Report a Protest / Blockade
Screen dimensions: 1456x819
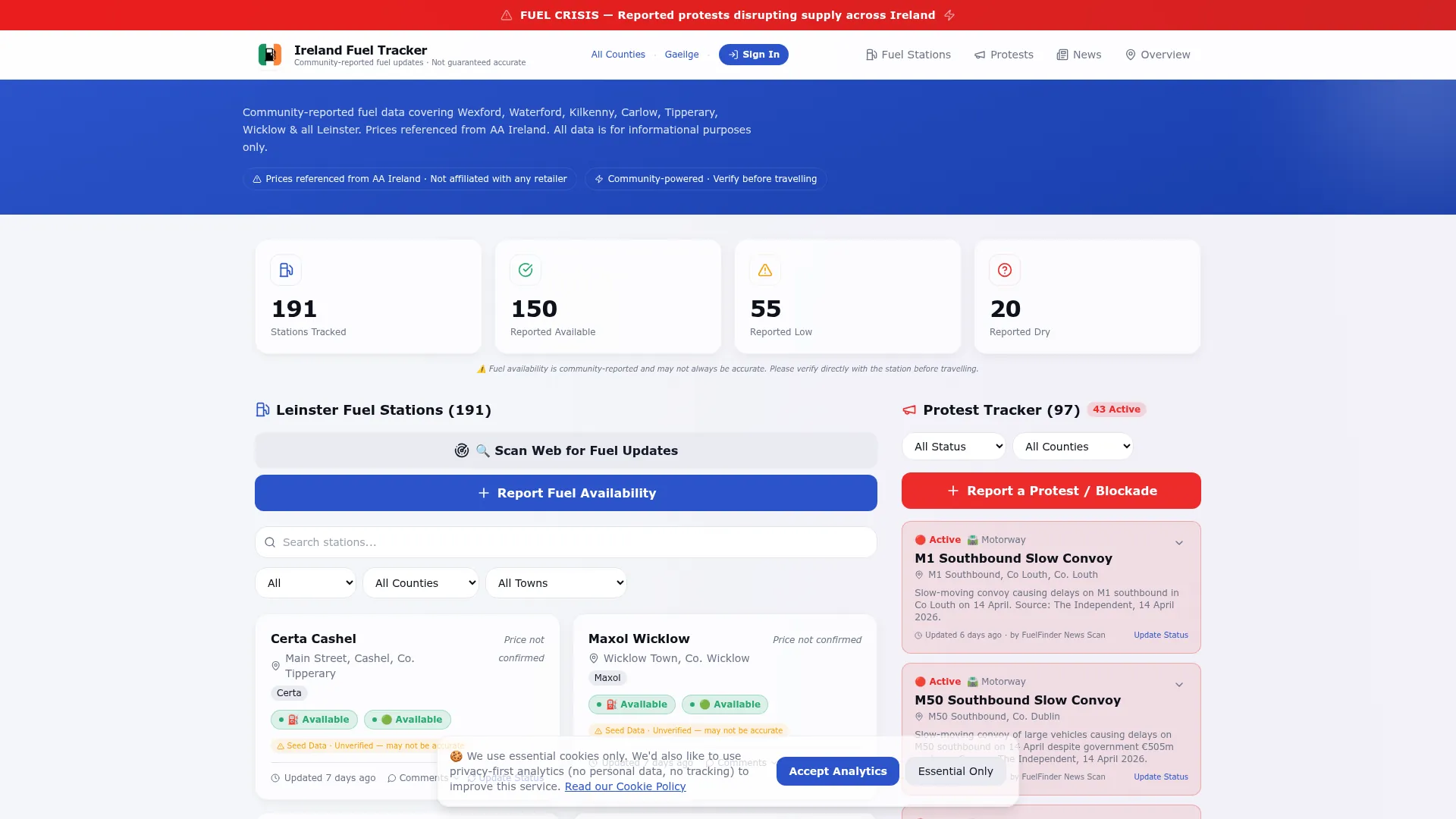coord(1050,491)
